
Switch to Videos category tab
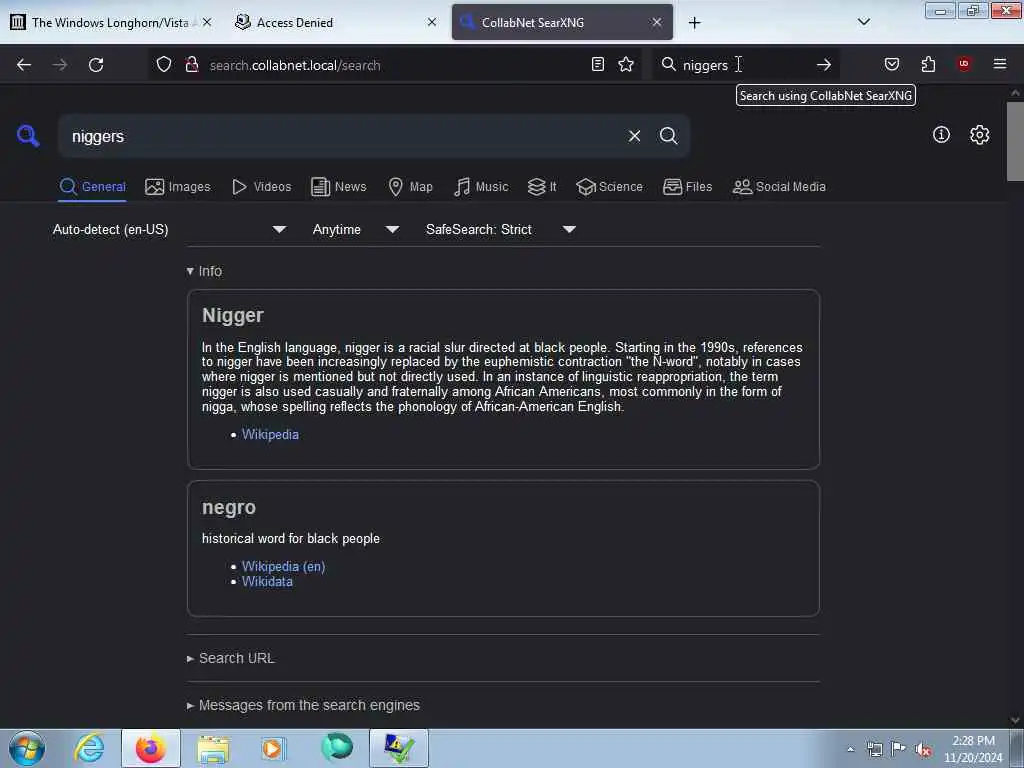[261, 187]
